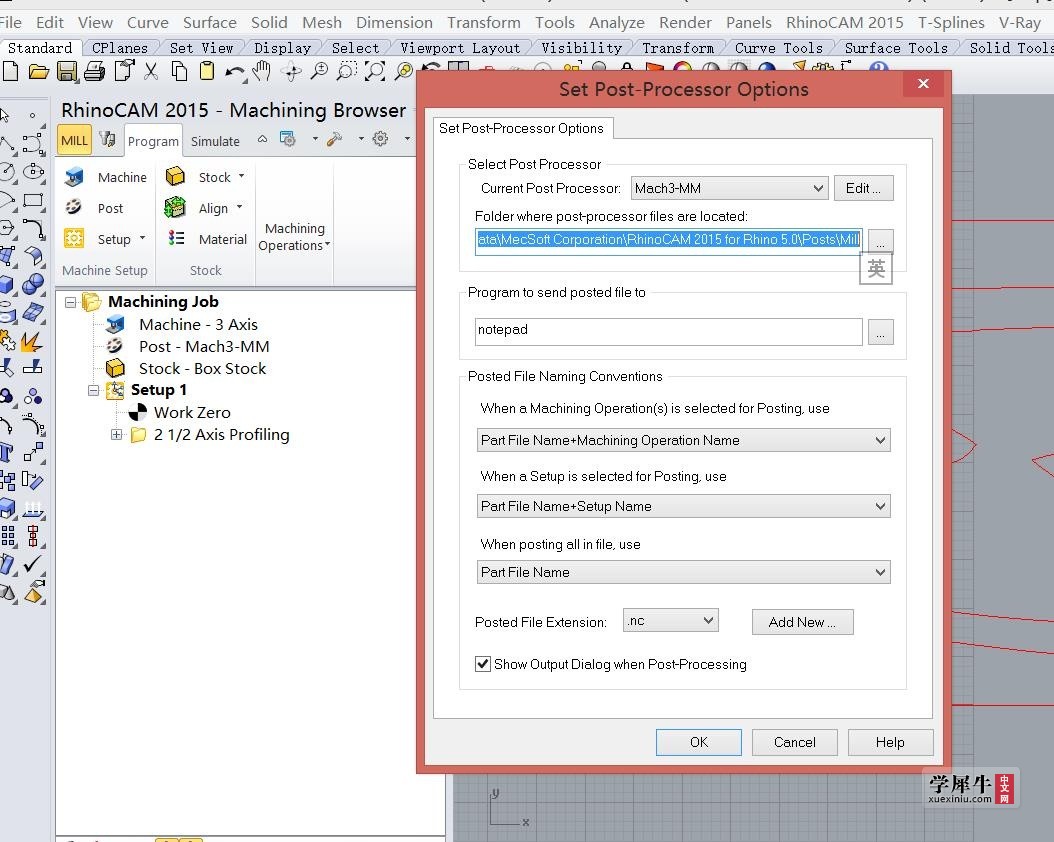Image resolution: width=1054 pixels, height=842 pixels.
Task: Click the checkmark Check Objects icon
Action: (33, 563)
